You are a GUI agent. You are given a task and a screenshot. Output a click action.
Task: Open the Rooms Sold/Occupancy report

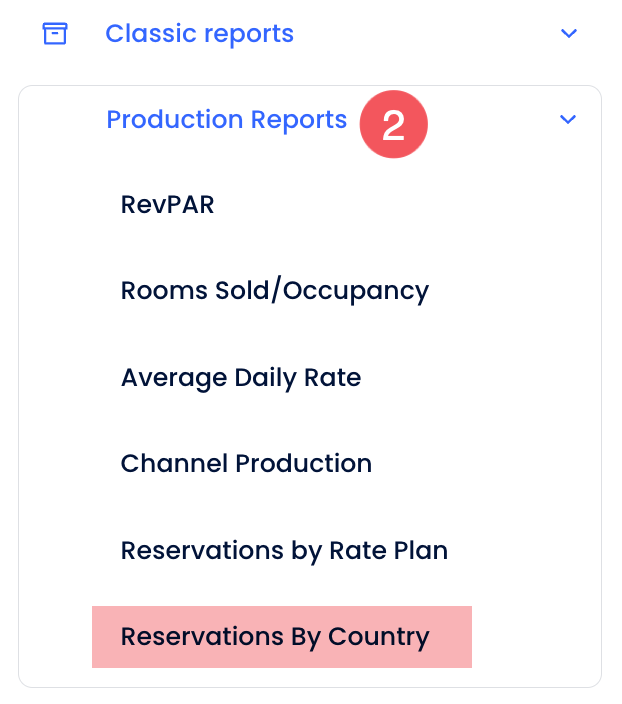(274, 291)
